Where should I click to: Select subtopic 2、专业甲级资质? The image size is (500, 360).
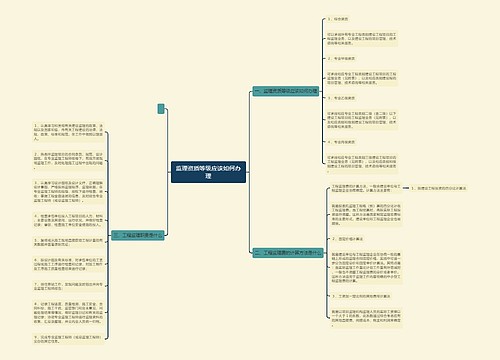[x=341, y=59]
